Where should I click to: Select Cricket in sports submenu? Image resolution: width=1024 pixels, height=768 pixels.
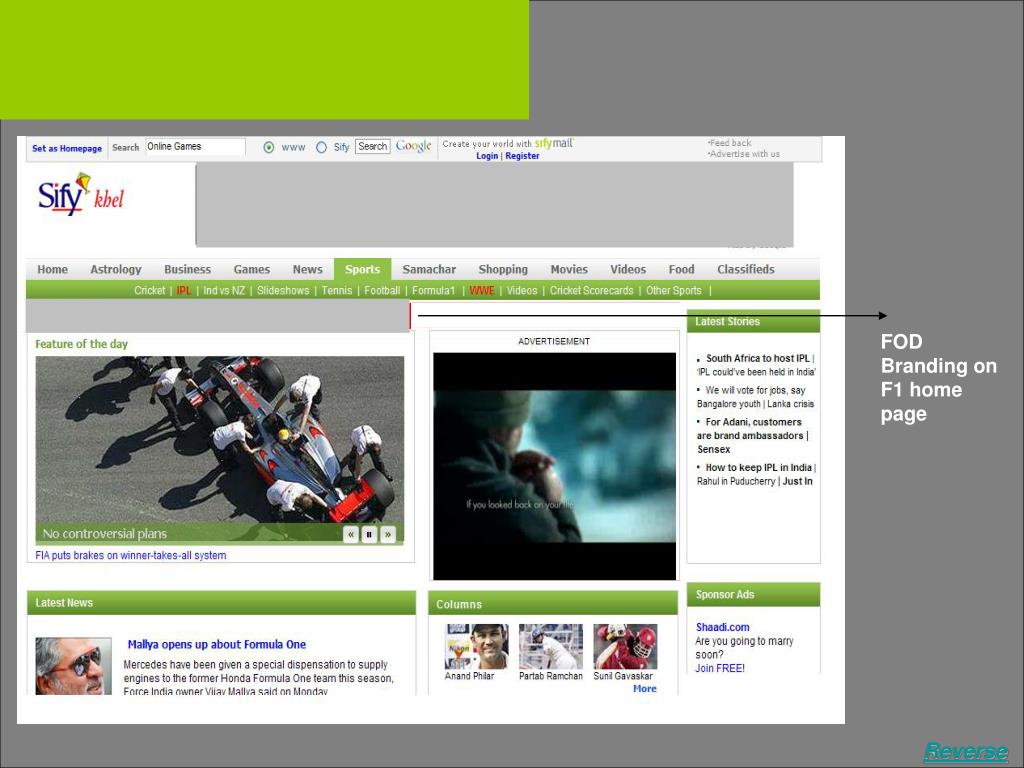(x=150, y=291)
